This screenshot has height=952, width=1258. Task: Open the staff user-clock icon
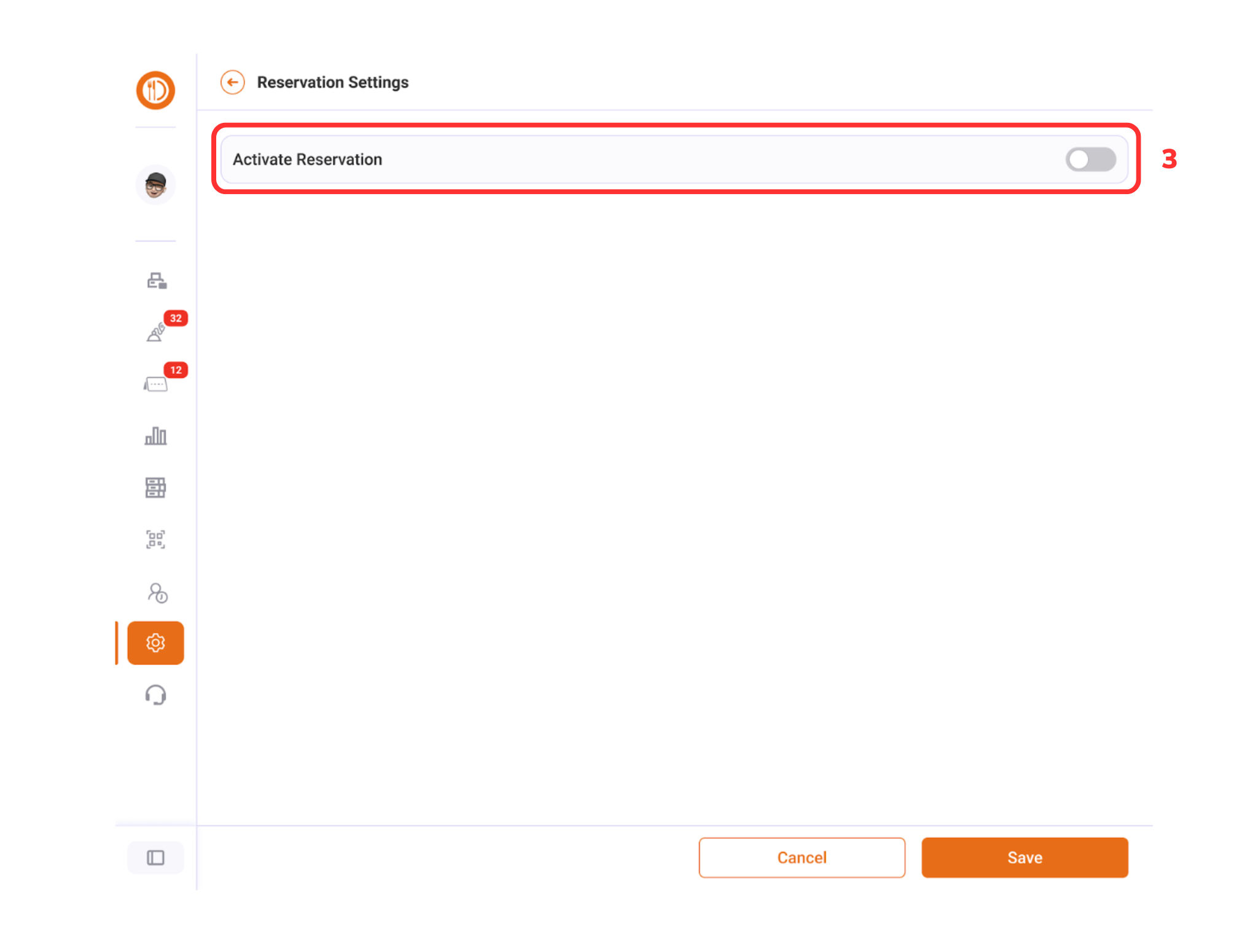coord(157,593)
